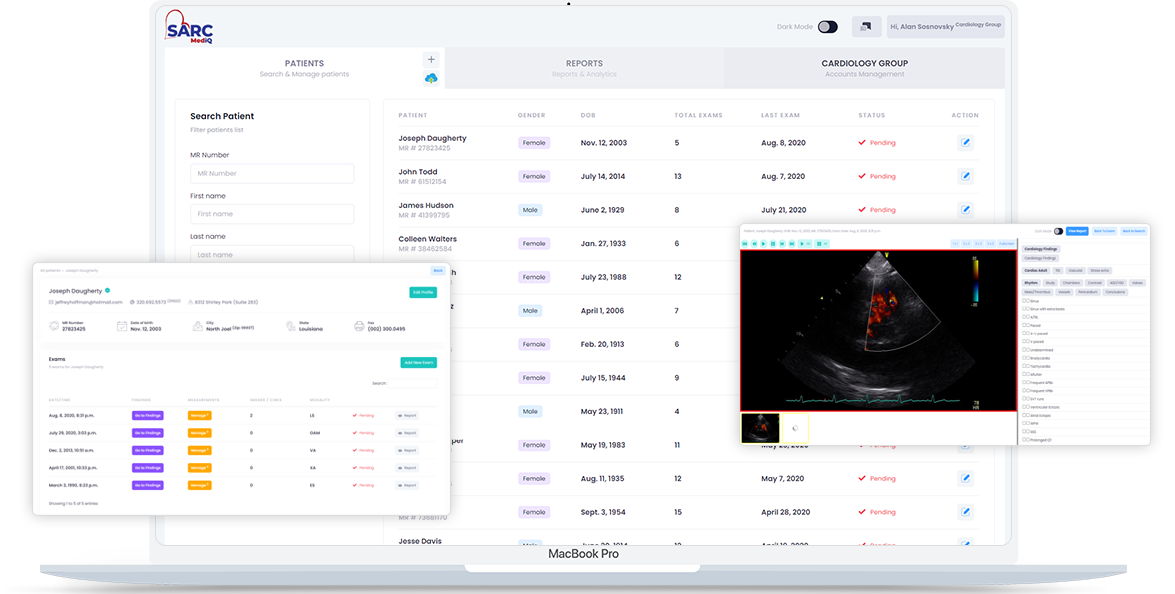This screenshot has width=1175, height=594.
Task: Click the edit icon in April 28, 2020 row
Action: coord(965,512)
